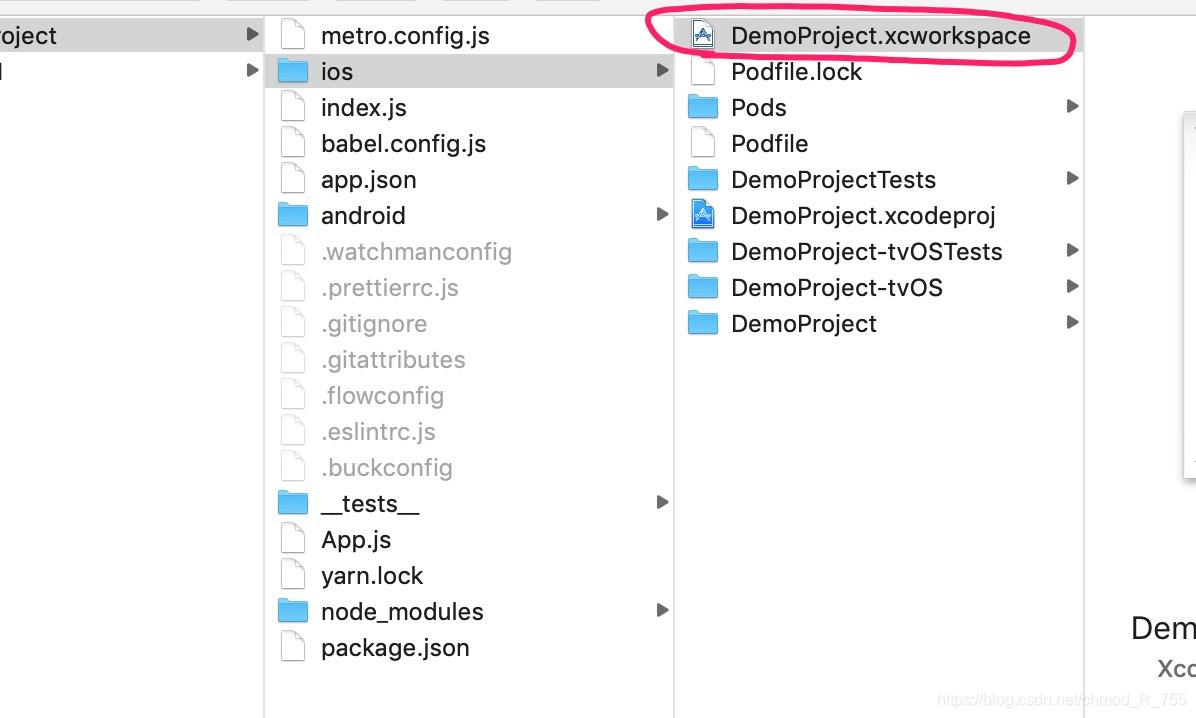The width and height of the screenshot is (1196, 718).
Task: Click the Podfile document icon
Action: pos(702,143)
